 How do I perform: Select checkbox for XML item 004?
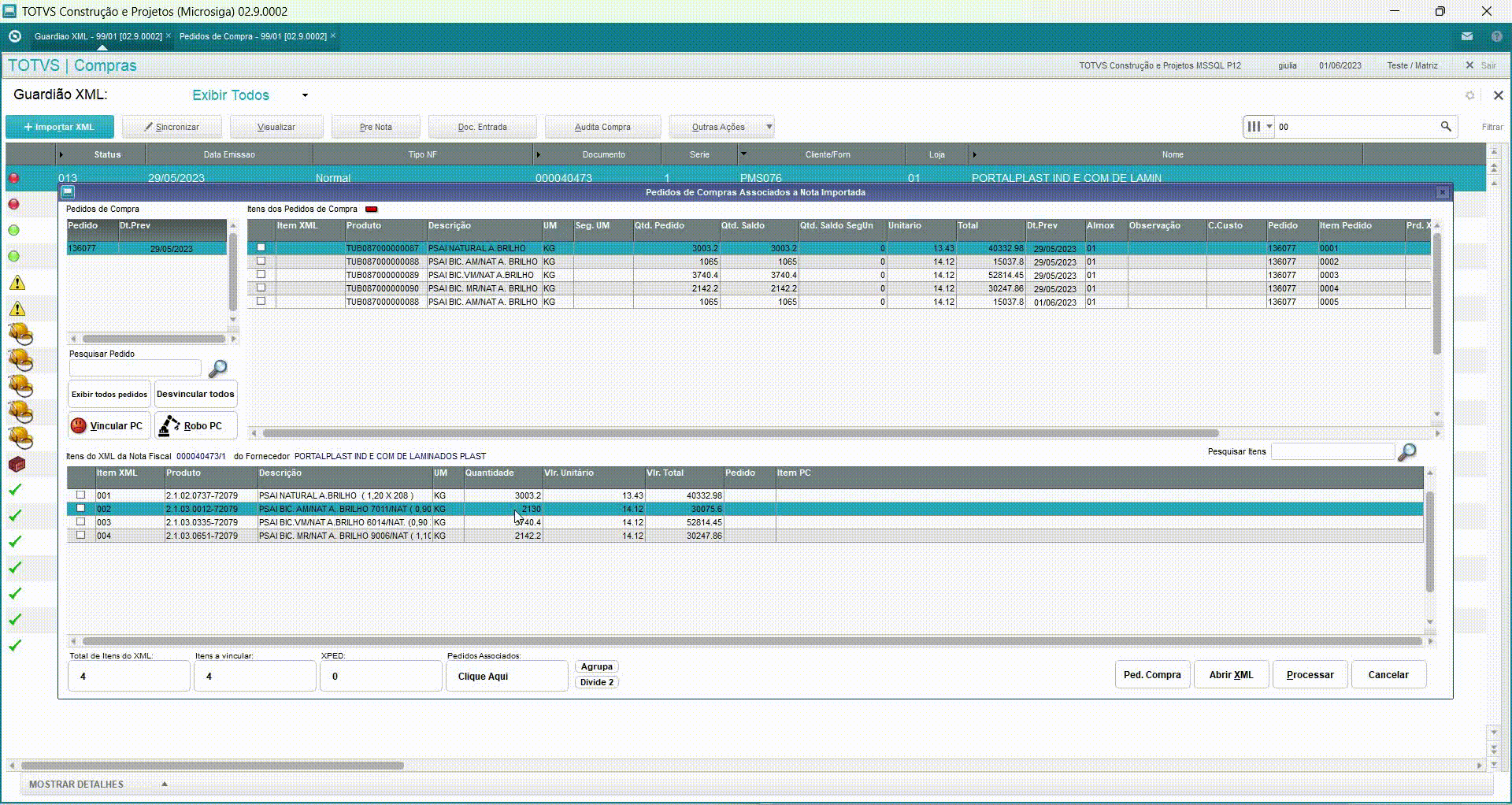click(x=80, y=536)
